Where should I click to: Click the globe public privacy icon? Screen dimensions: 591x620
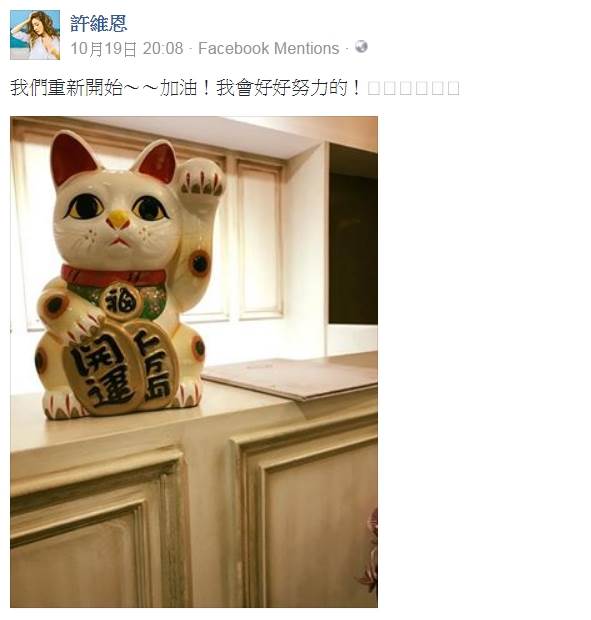click(361, 47)
